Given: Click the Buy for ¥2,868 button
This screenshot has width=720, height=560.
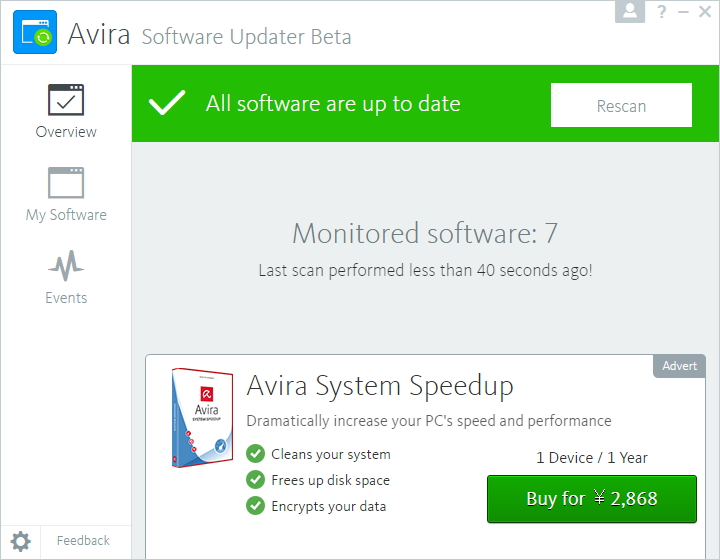Looking at the screenshot, I should pyautogui.click(x=591, y=499).
